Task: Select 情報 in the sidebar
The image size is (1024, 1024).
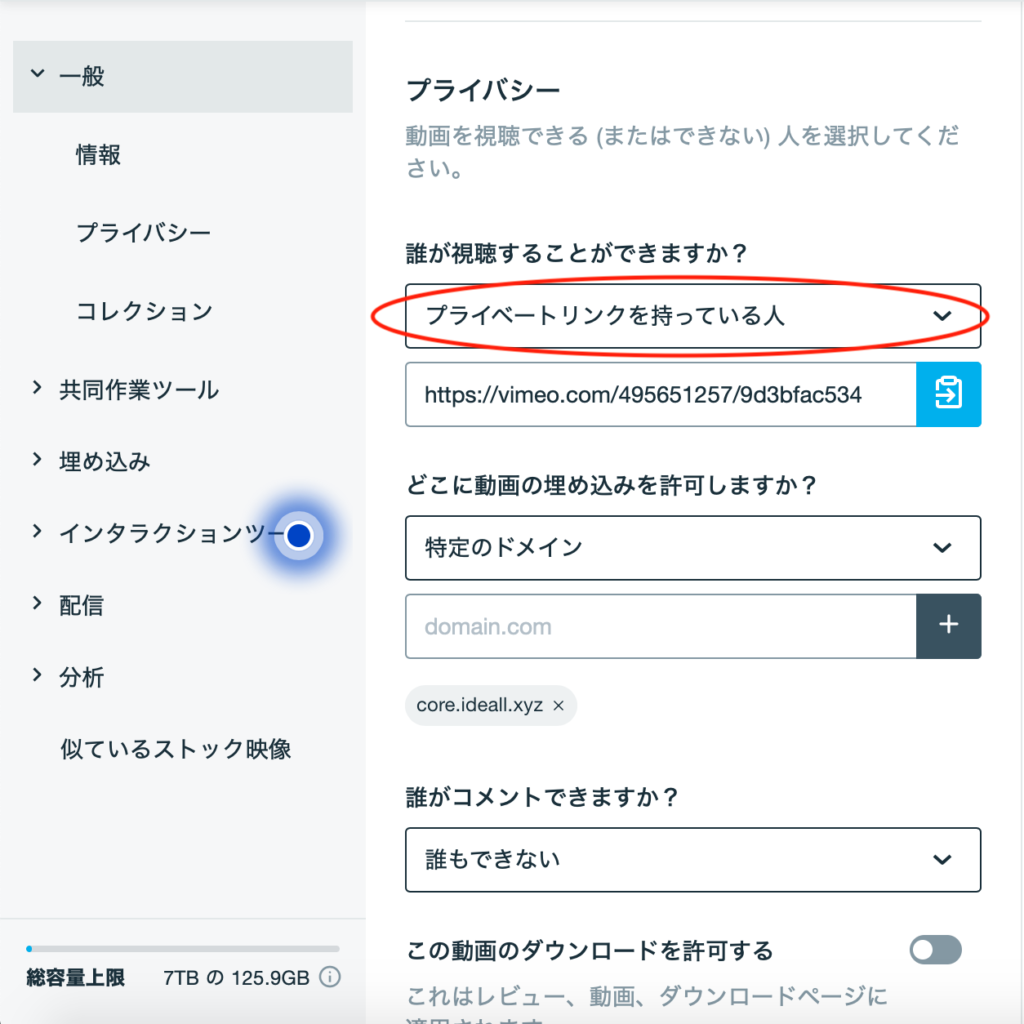Action: click(x=99, y=155)
